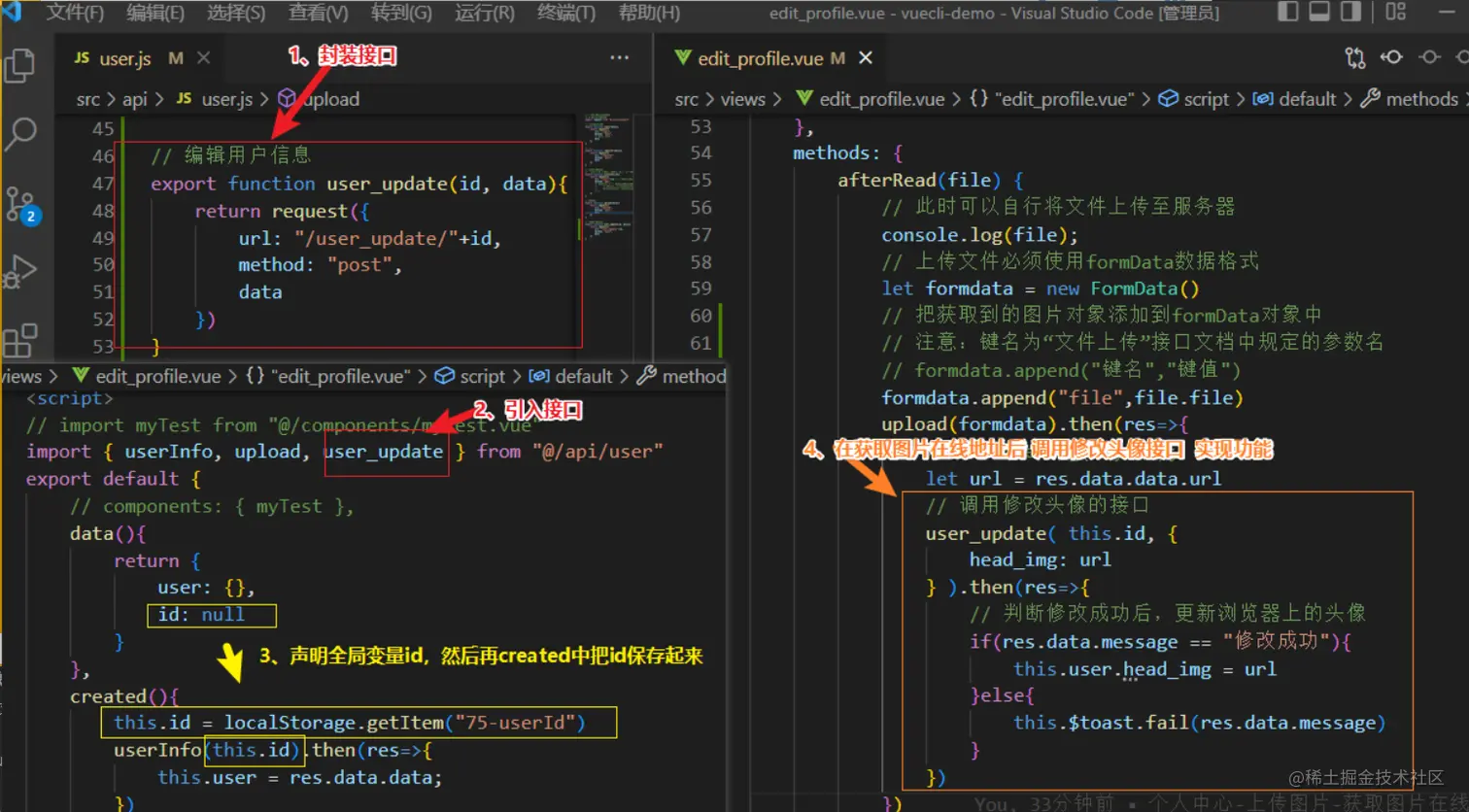Viewport: 1469px width, 812px height.
Task: Click 'let url = res.data.data.url' line
Action: click(1074, 478)
